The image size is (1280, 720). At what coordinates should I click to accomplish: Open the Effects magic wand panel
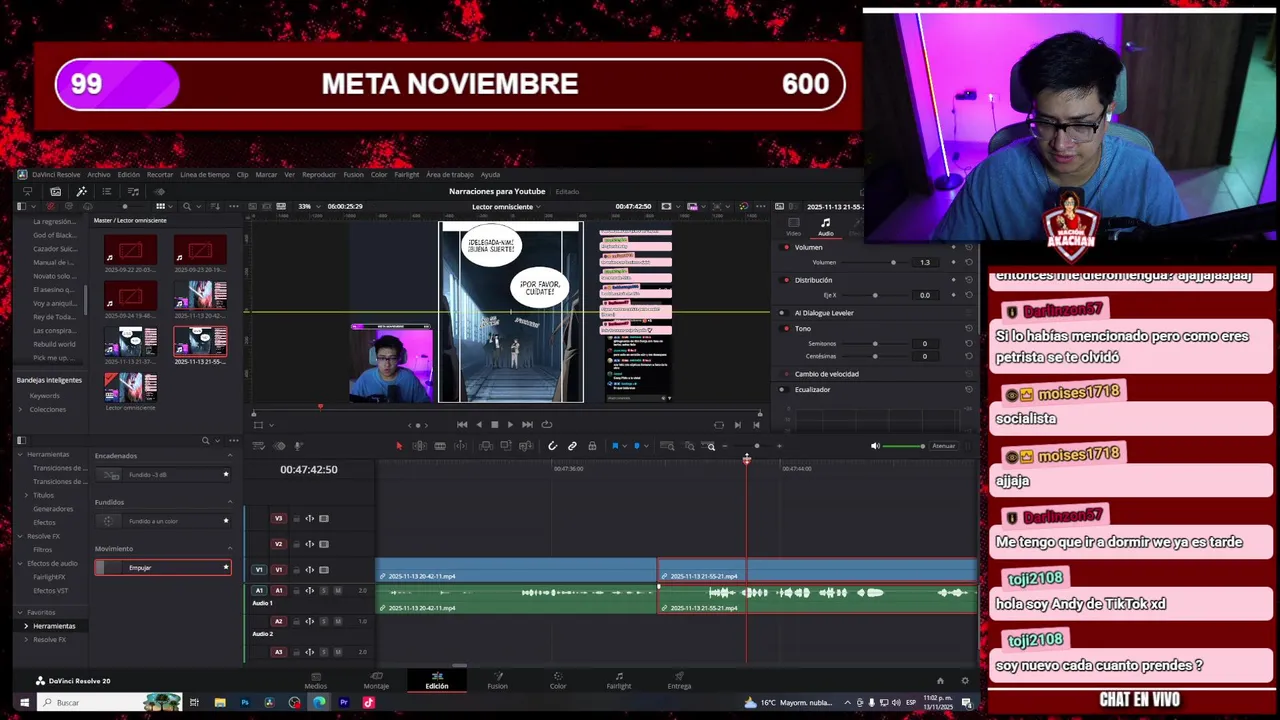point(81,191)
